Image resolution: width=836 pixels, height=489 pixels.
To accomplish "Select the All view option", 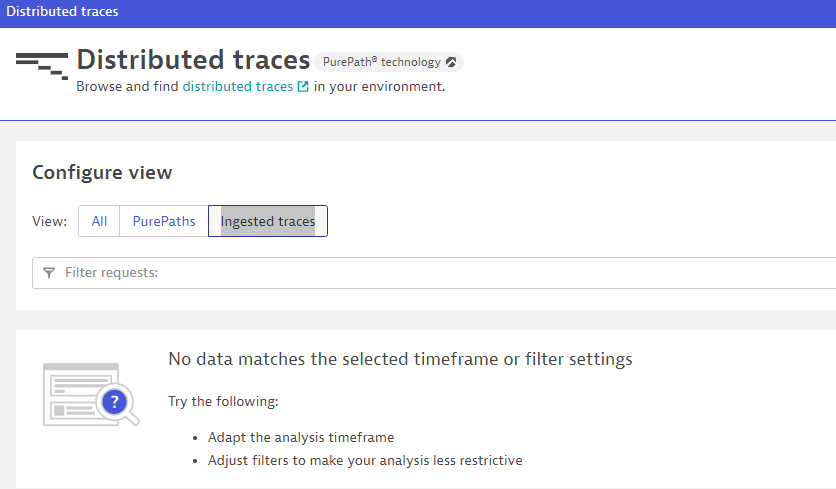I will pyautogui.click(x=99, y=221).
